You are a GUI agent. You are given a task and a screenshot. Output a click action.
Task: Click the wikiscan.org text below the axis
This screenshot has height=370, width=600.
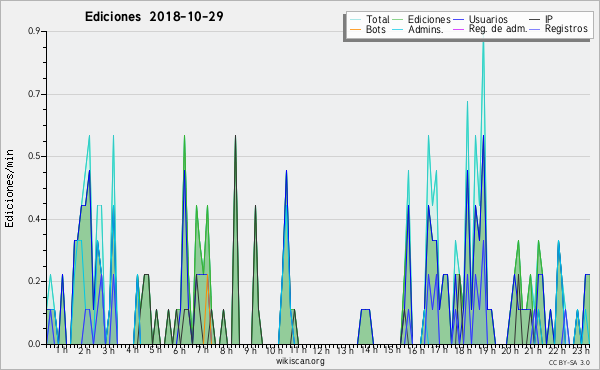[x=300, y=361]
